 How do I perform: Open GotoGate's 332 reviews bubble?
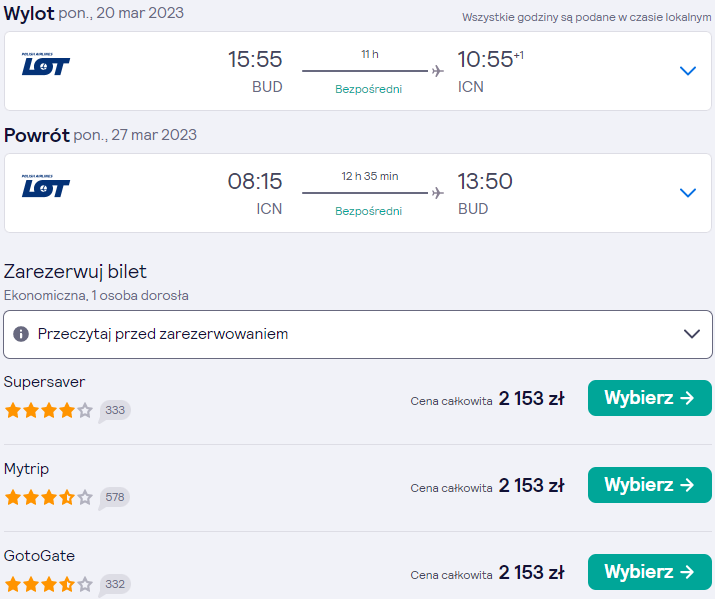click(114, 584)
